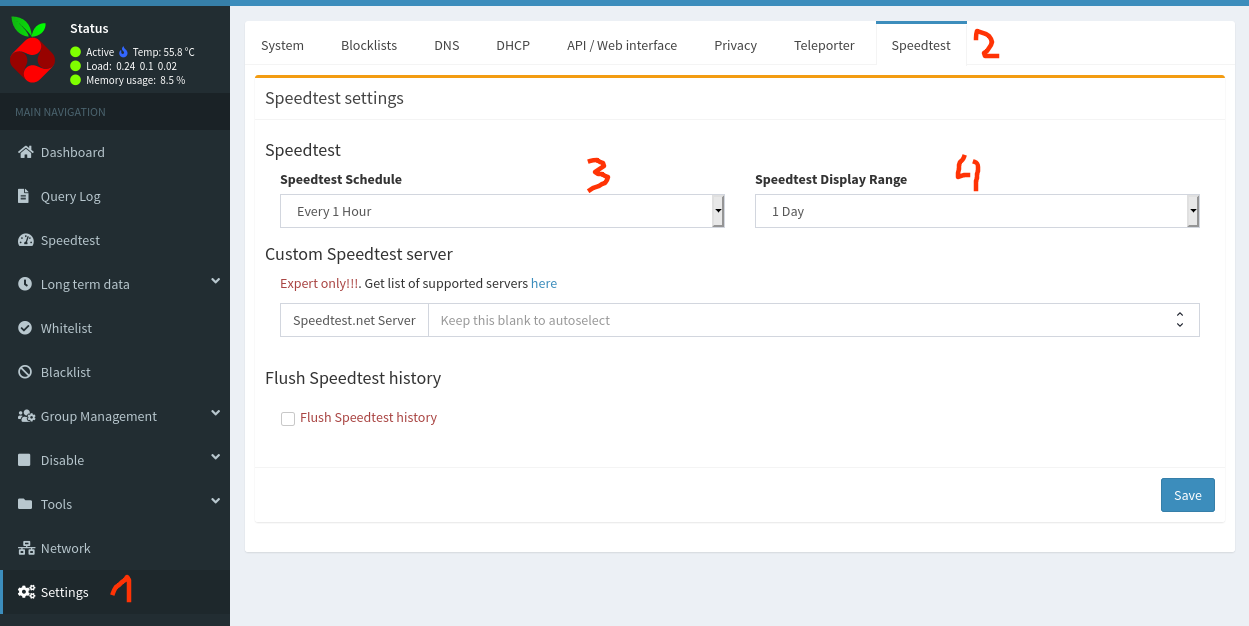Open the Network page

[x=115, y=548]
